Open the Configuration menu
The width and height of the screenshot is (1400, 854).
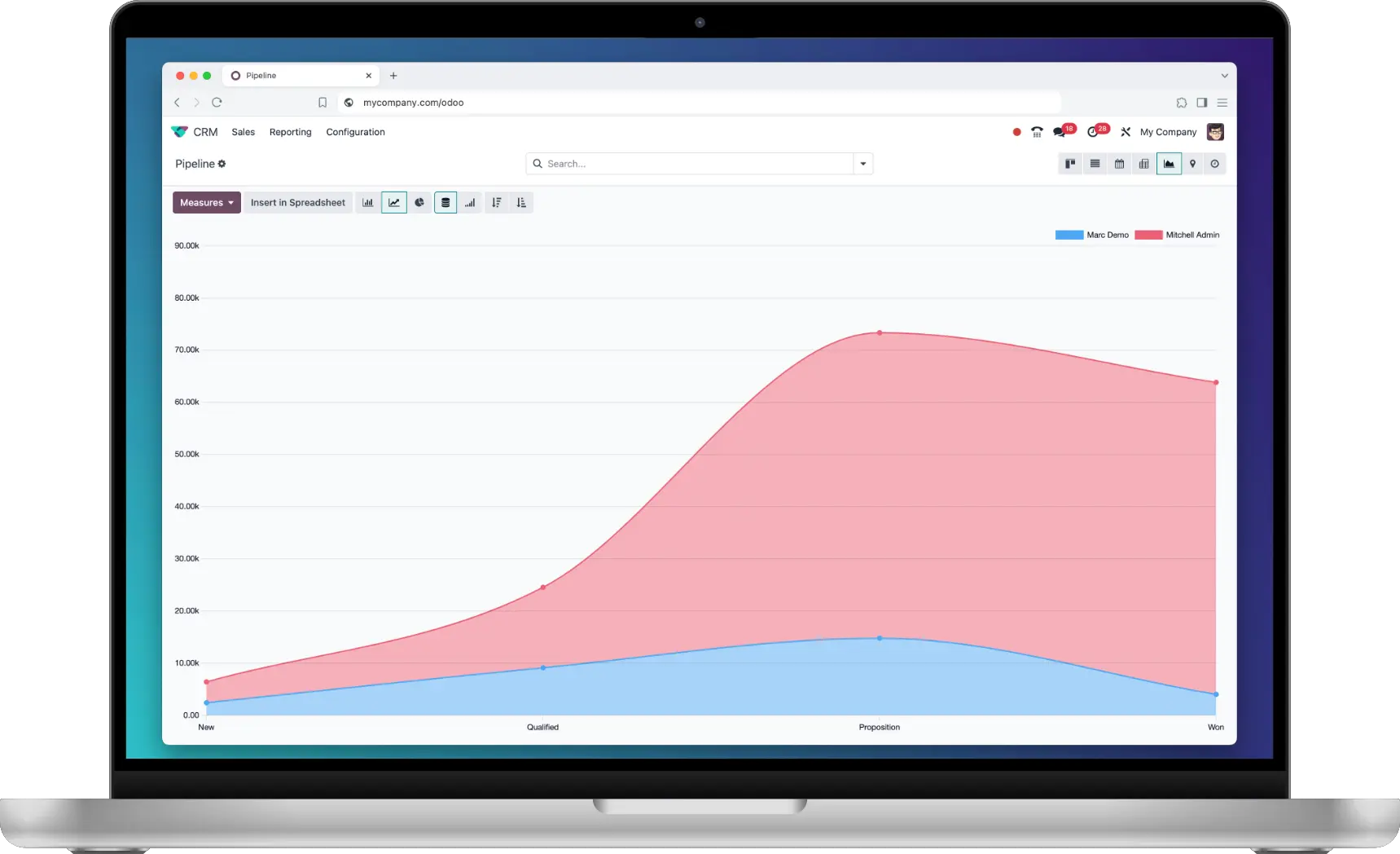355,132
